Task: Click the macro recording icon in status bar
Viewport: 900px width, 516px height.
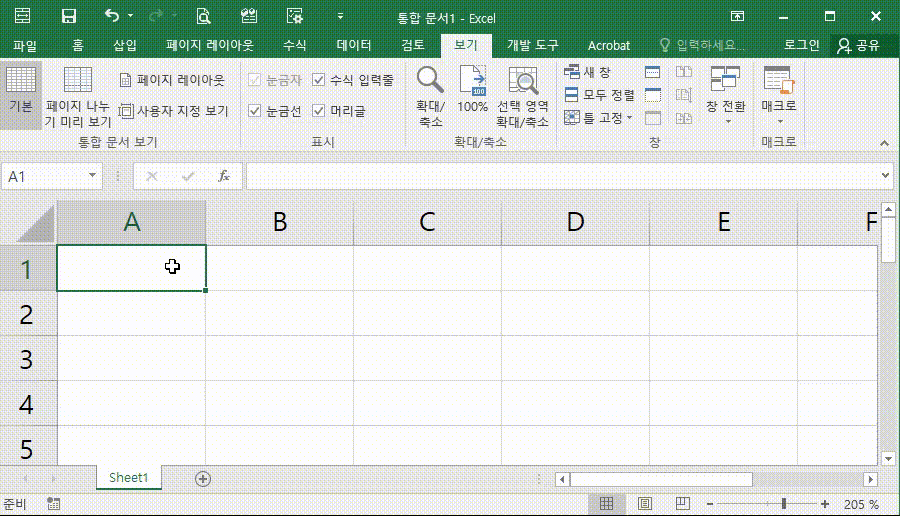Action: coord(53,504)
